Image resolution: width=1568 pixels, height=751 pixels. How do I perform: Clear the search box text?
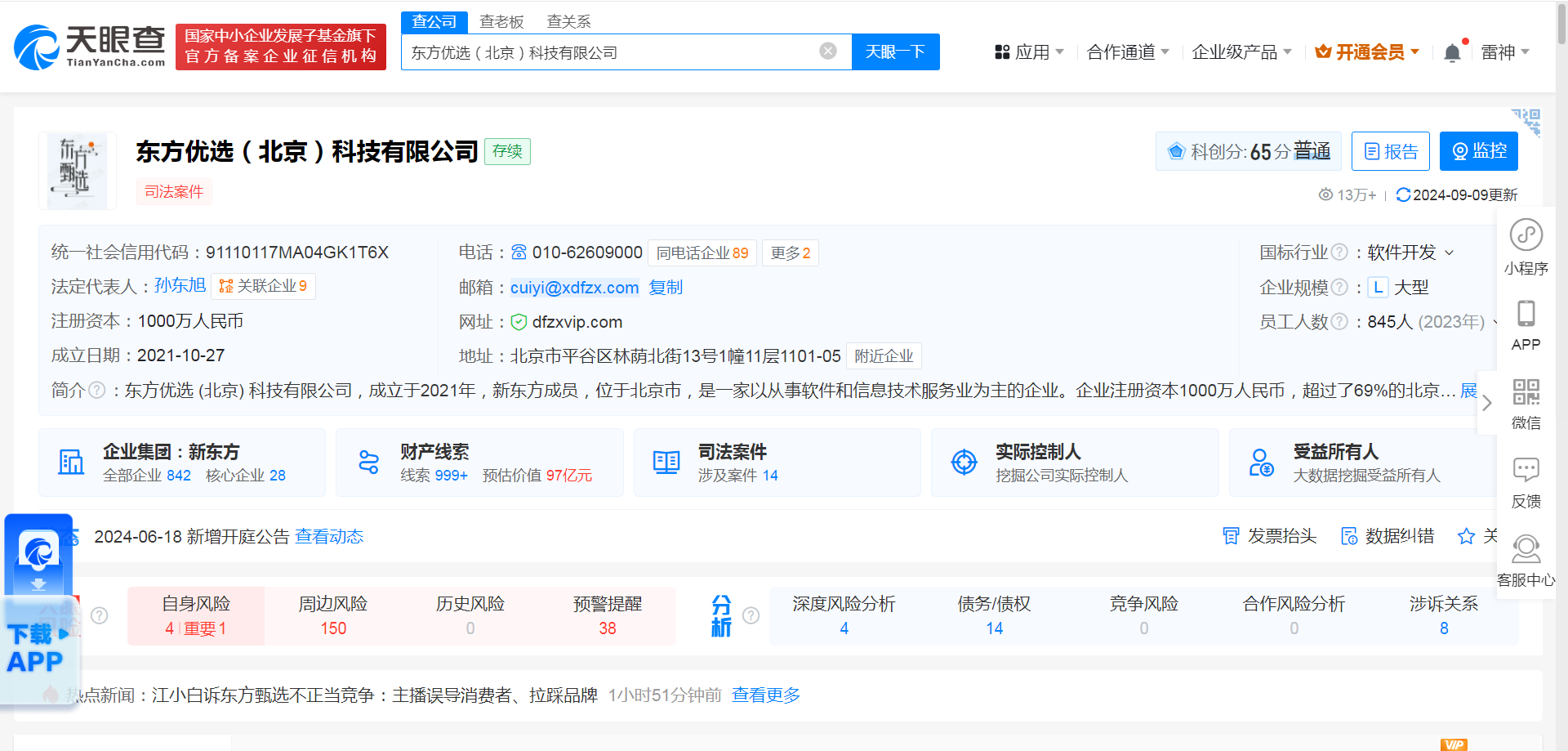(828, 51)
